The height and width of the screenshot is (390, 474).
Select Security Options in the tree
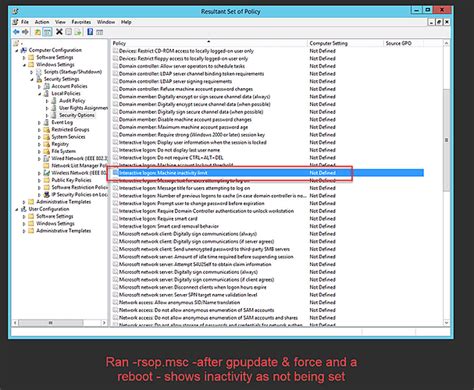[x=77, y=115]
